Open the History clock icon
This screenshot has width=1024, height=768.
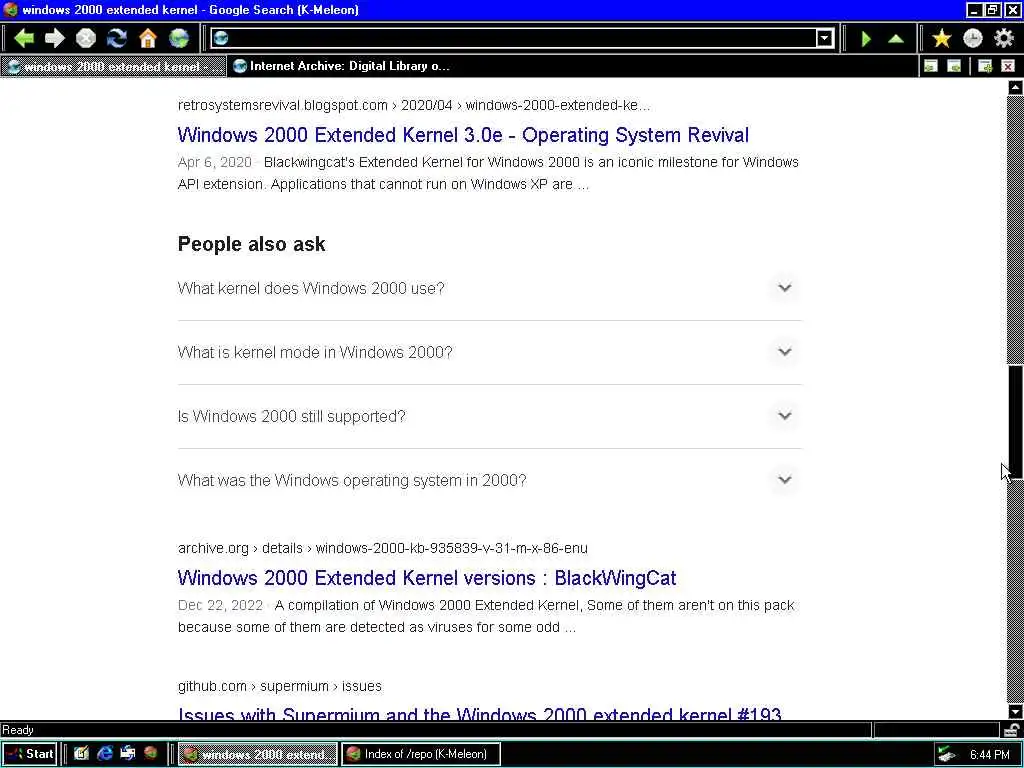pos(972,39)
